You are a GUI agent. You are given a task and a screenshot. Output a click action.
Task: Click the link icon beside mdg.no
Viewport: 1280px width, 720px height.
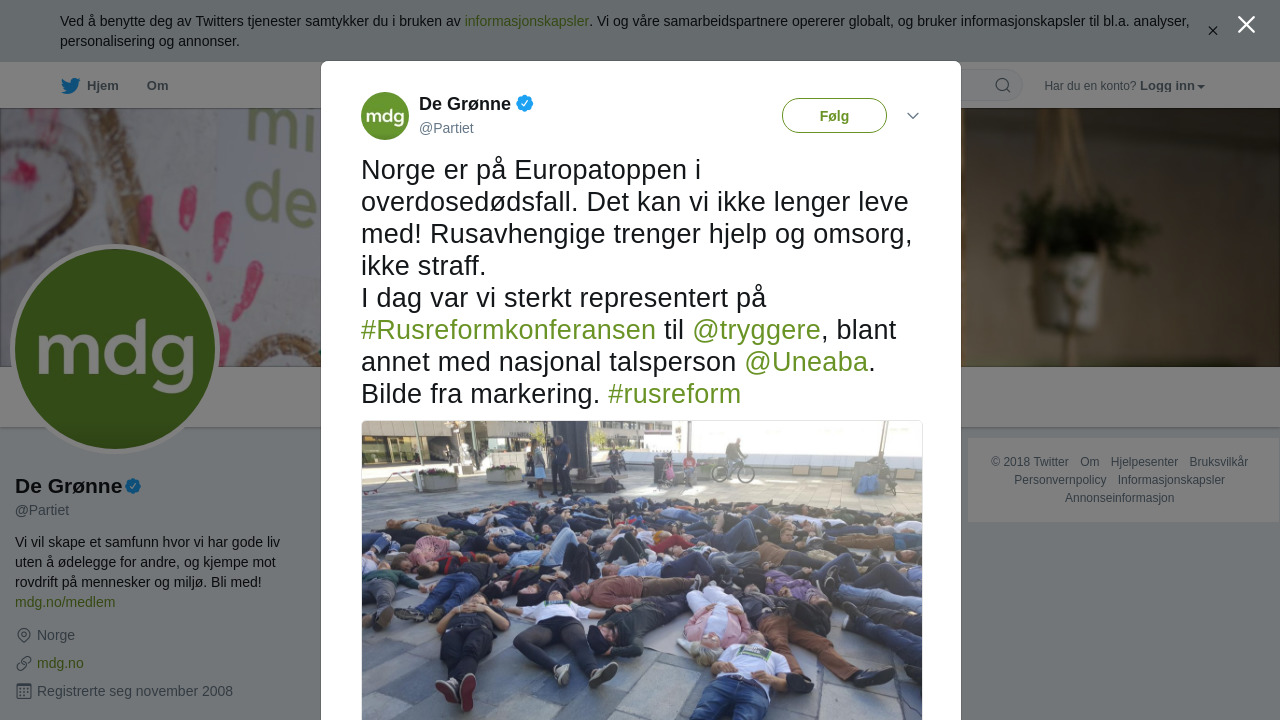pyautogui.click(x=24, y=663)
